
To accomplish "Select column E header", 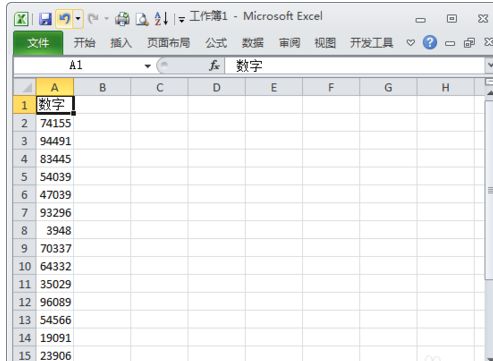I will 274,88.
